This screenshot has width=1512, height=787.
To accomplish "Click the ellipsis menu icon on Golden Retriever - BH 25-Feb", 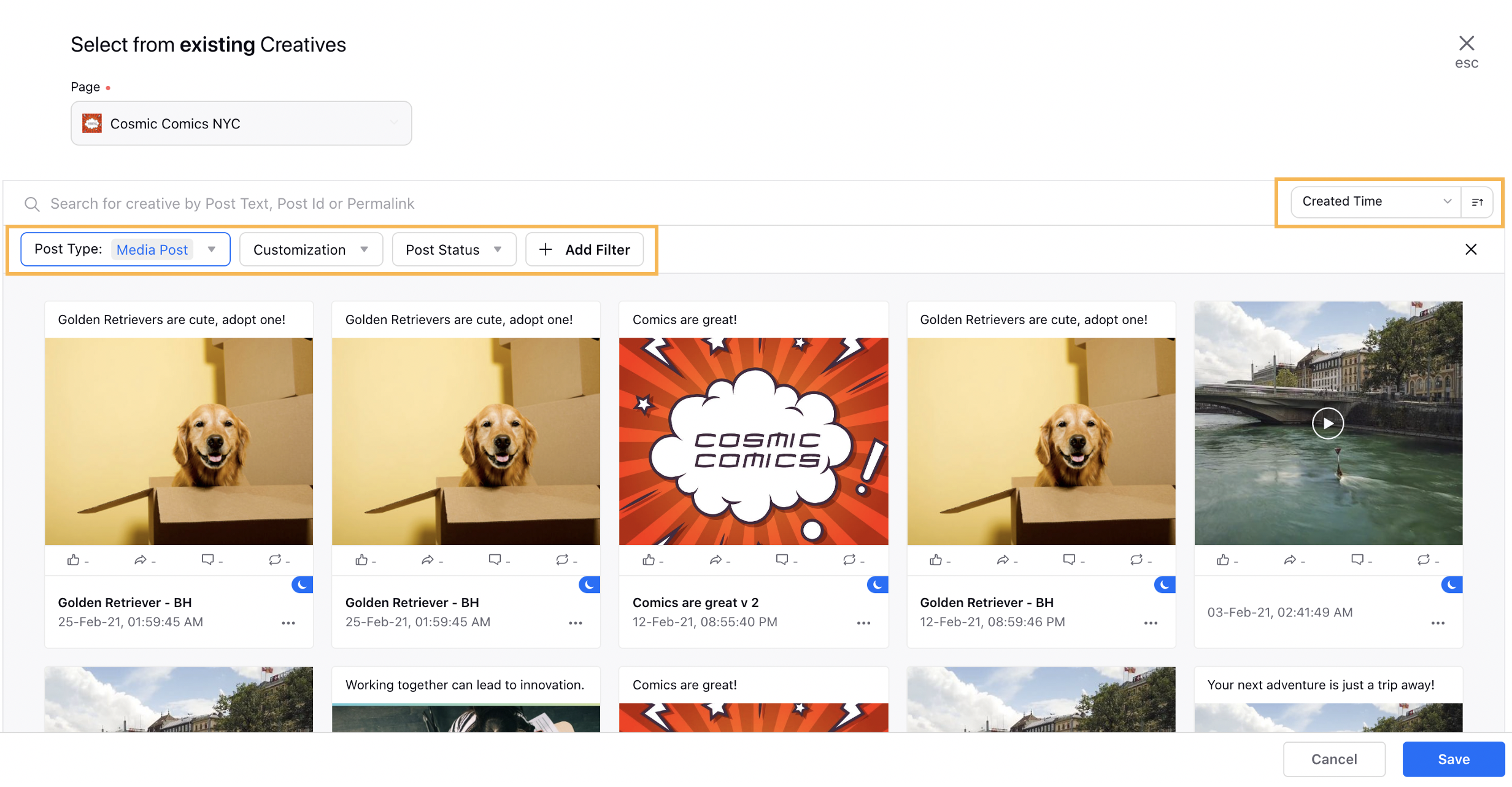I will tap(287, 623).
